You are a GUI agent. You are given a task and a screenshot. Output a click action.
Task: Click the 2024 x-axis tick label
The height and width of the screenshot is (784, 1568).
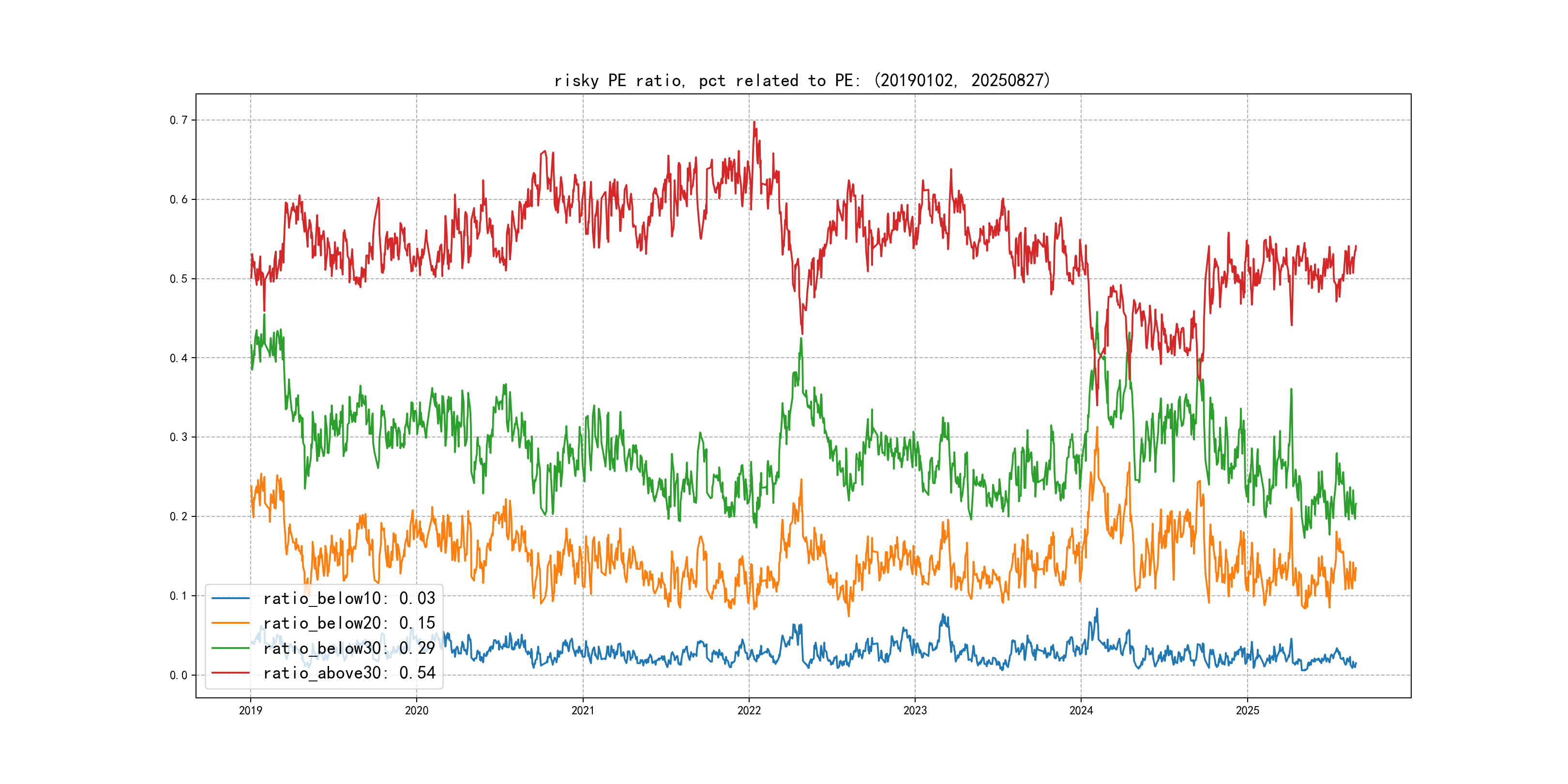tap(1081, 710)
